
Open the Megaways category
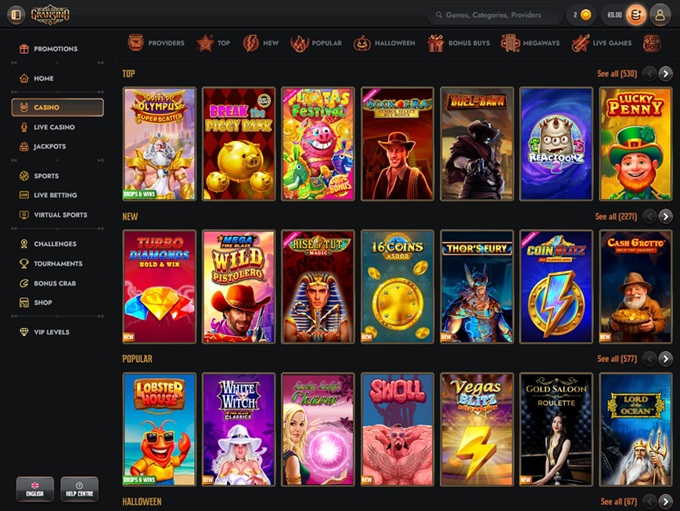pyautogui.click(x=531, y=43)
